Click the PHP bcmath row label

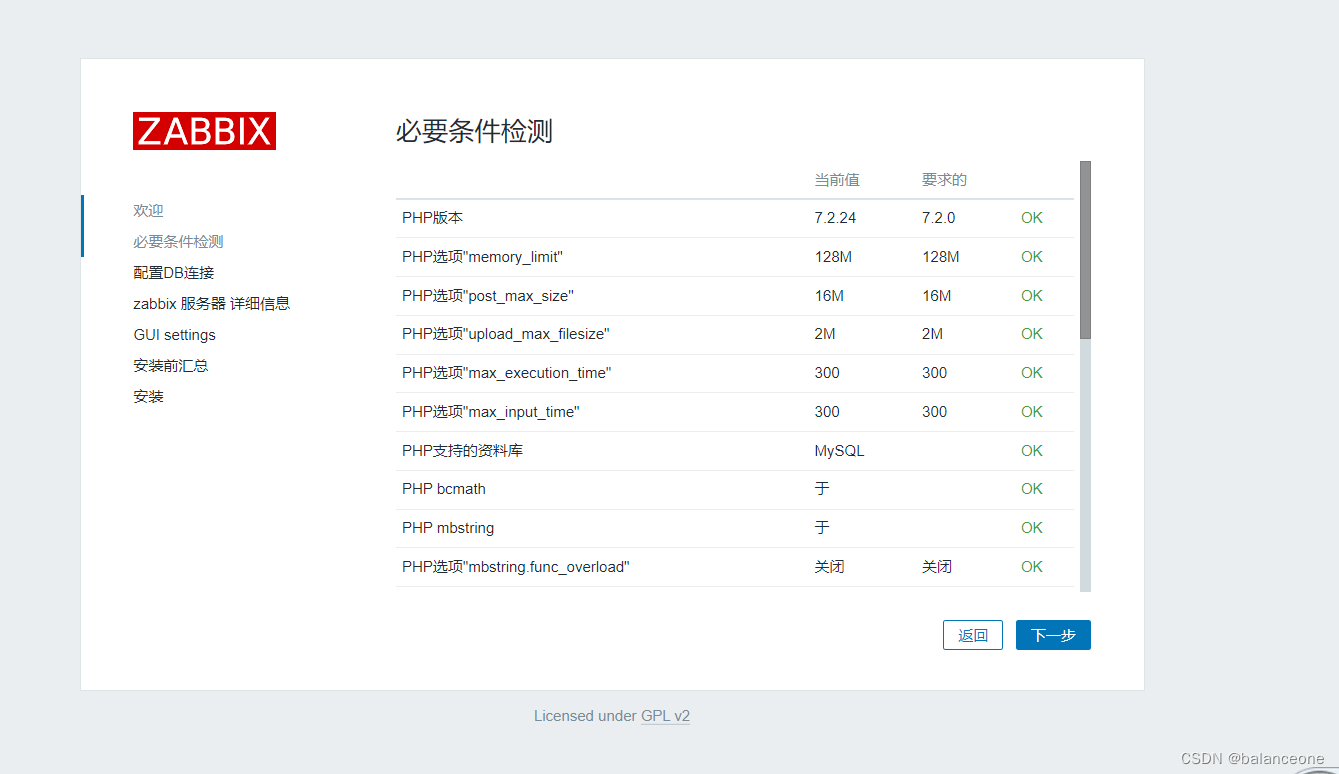click(x=444, y=489)
